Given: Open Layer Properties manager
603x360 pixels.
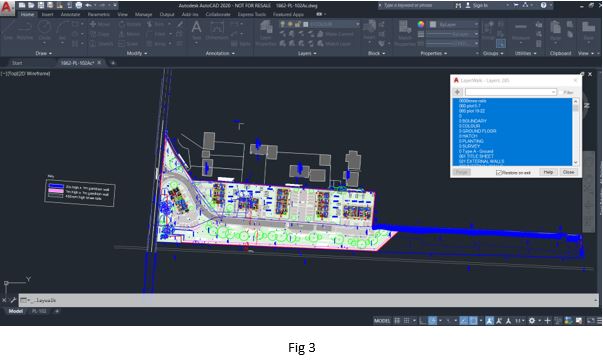Looking at the screenshot, I should pyautogui.click(x=266, y=32).
